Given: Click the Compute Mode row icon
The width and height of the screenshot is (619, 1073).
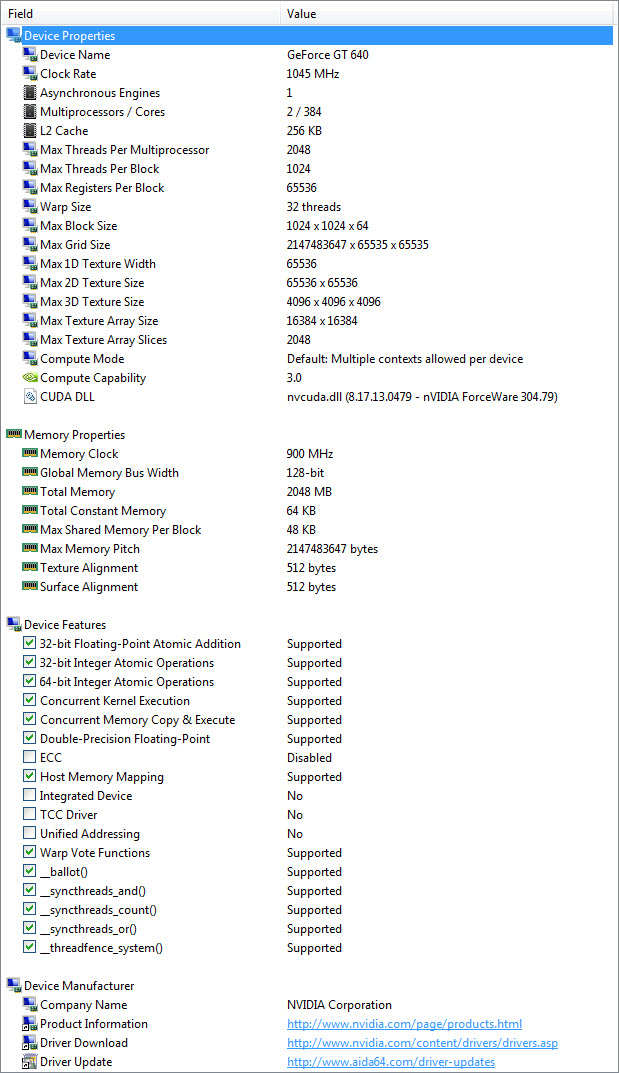Looking at the screenshot, I should point(29,359).
